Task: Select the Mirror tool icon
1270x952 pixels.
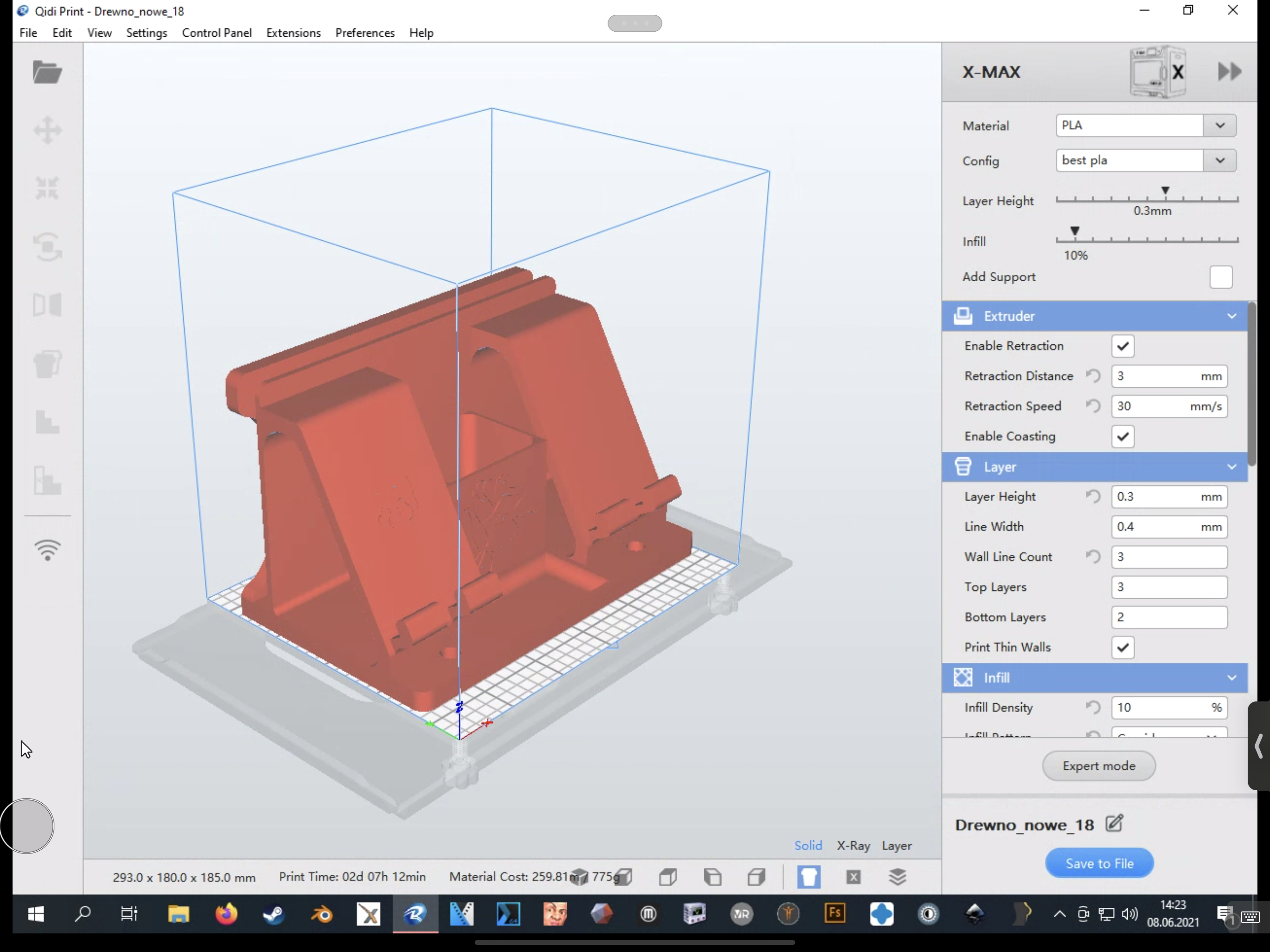Action: pos(47,305)
